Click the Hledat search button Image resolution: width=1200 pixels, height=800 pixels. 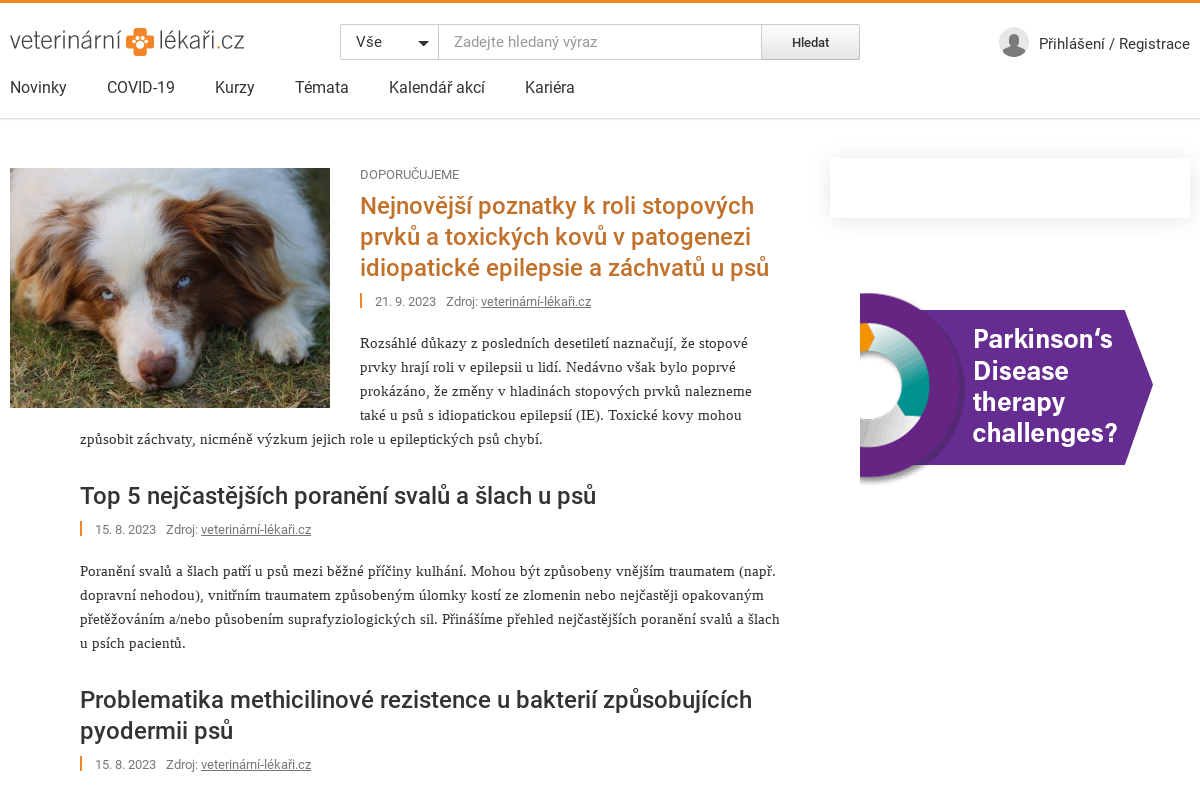point(810,42)
